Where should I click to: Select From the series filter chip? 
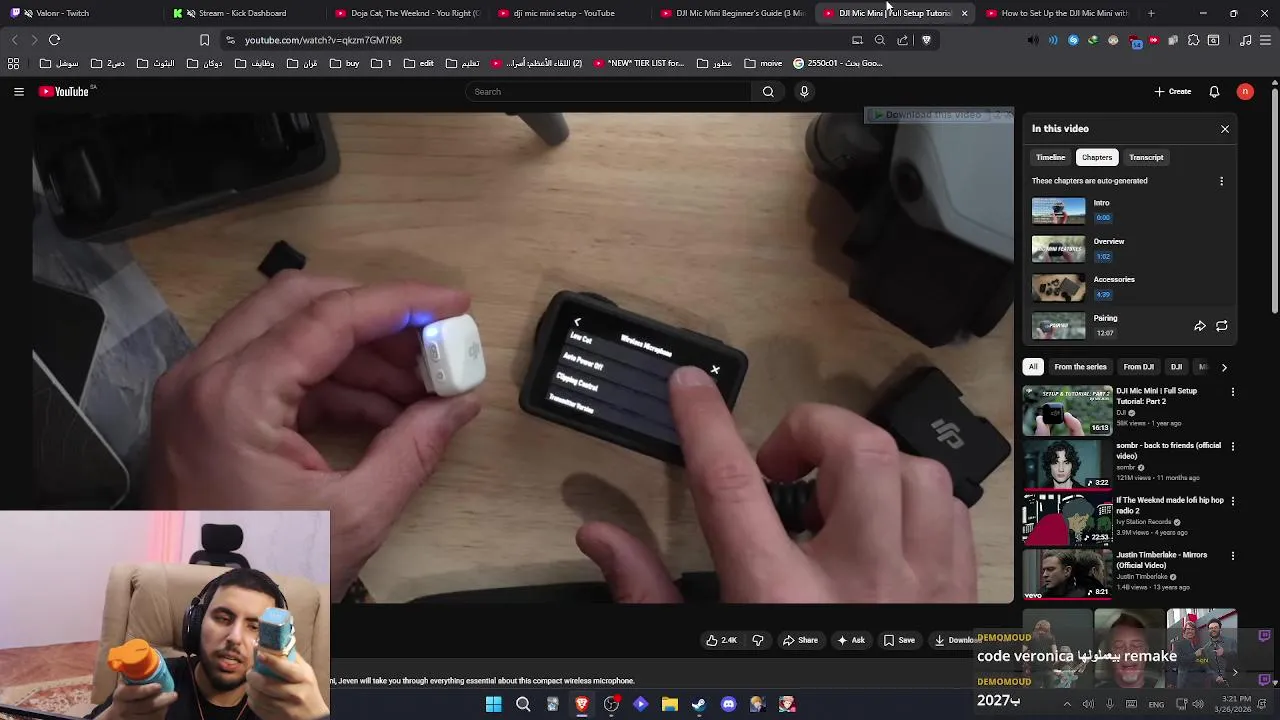click(x=1080, y=367)
